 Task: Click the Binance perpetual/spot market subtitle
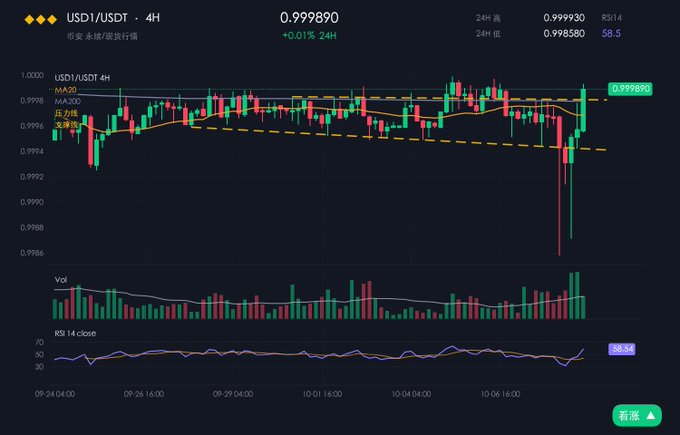click(102, 36)
